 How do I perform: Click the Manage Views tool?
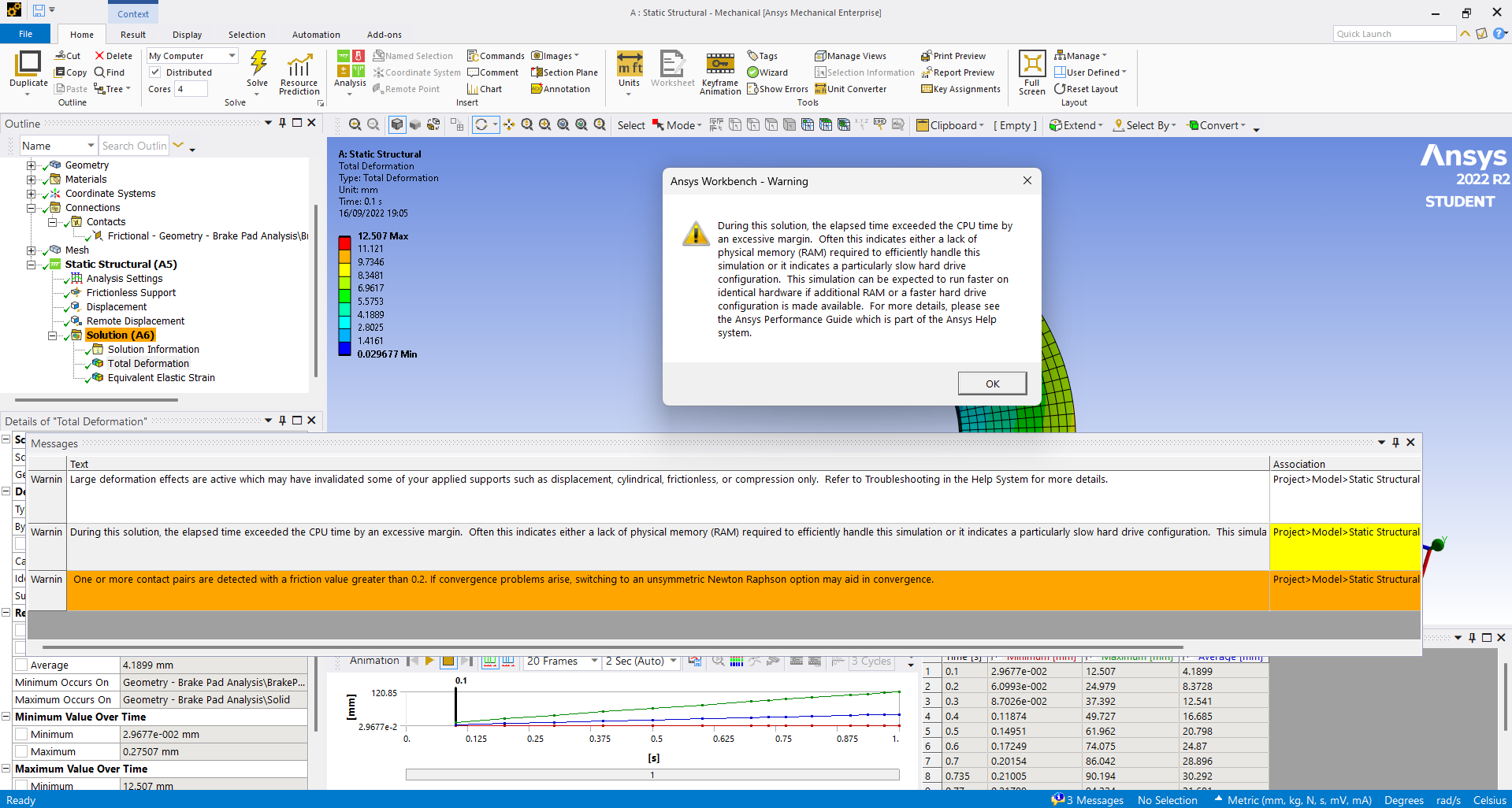click(850, 56)
